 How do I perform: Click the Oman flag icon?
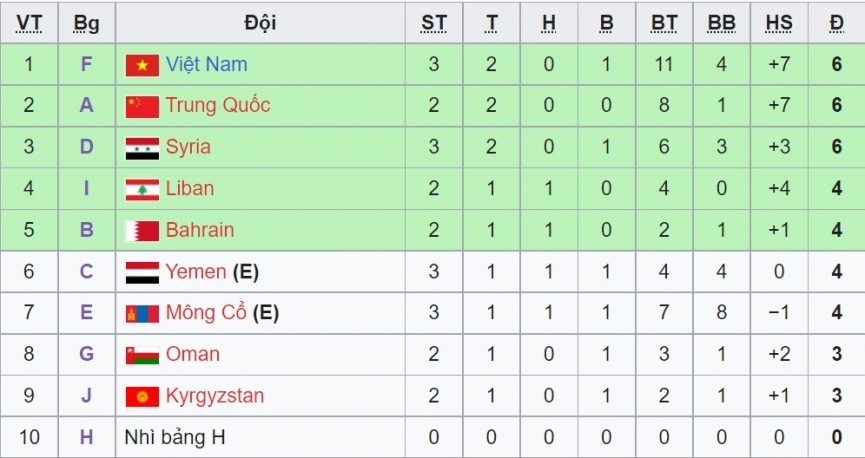142,355
